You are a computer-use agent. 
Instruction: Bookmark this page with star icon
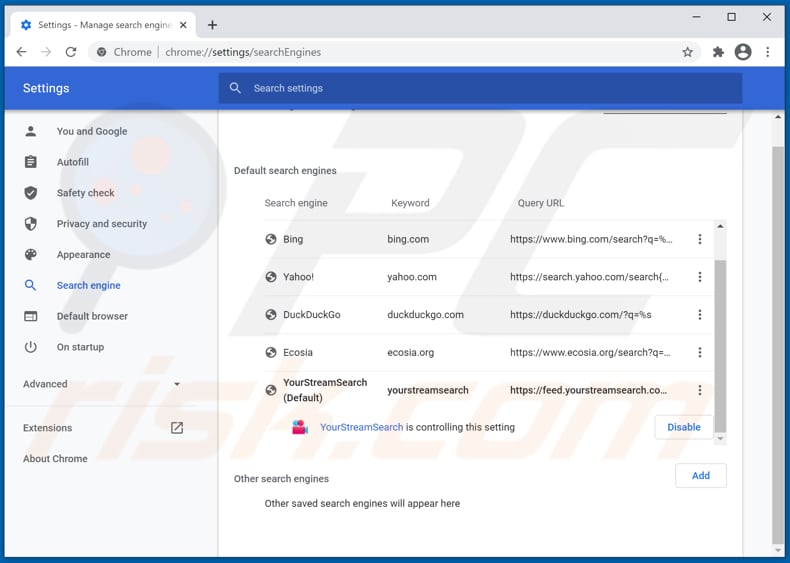coord(687,52)
